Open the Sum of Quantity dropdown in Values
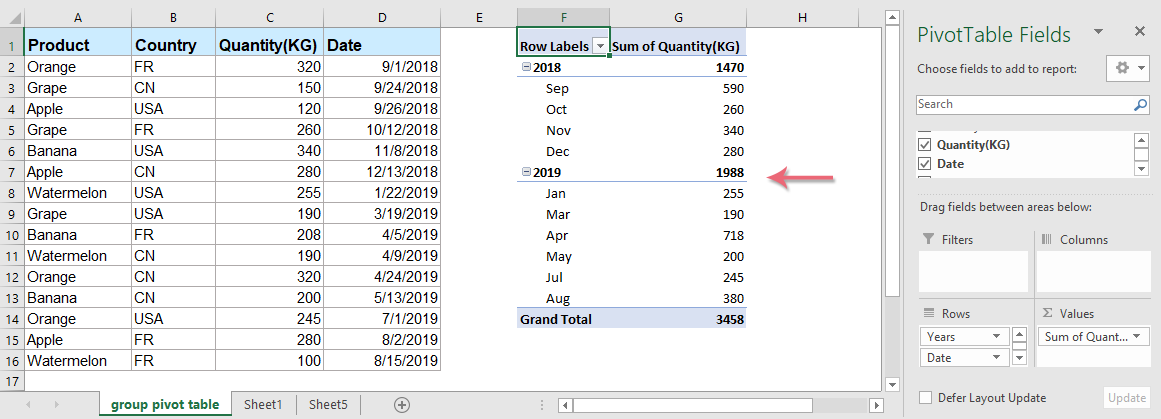The image size is (1161, 419). coord(1139,337)
